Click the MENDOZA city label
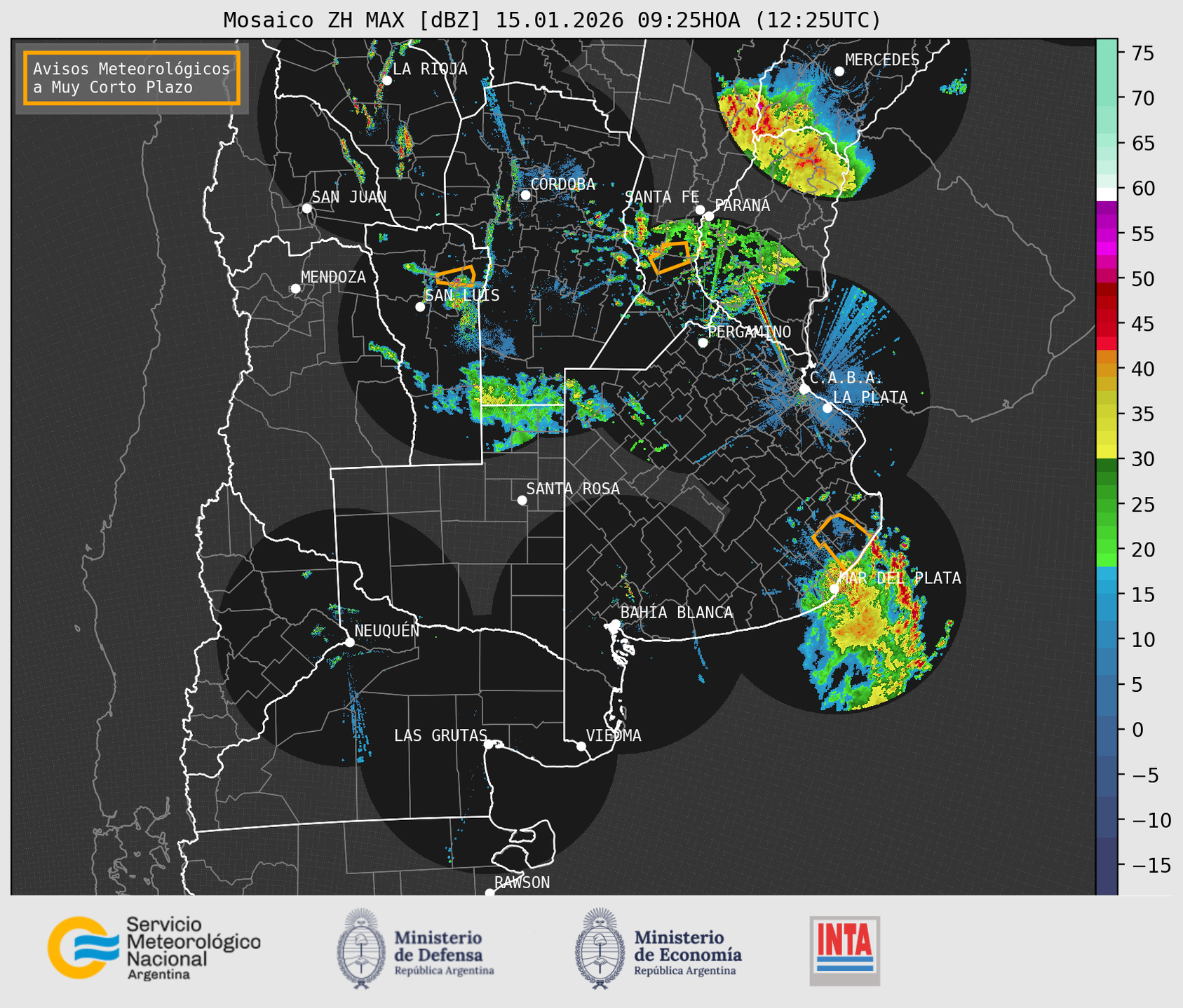The width and height of the screenshot is (1183, 1008). click(x=334, y=277)
